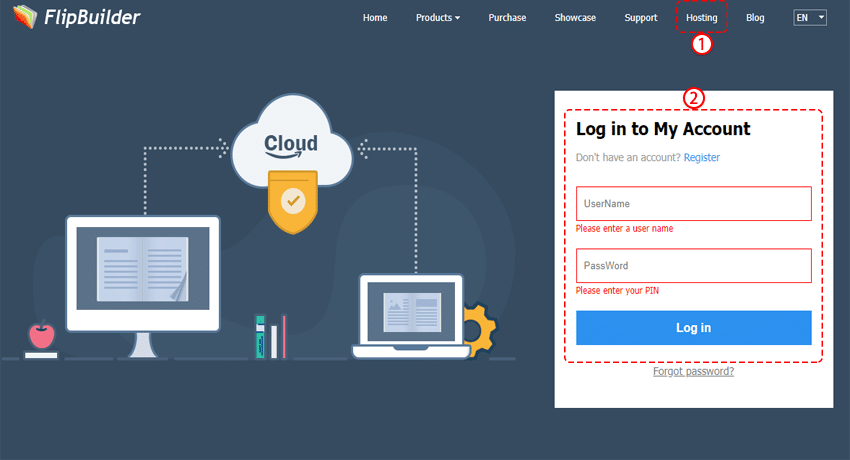Focus the PassWord input field
The height and width of the screenshot is (460, 850).
tap(693, 265)
